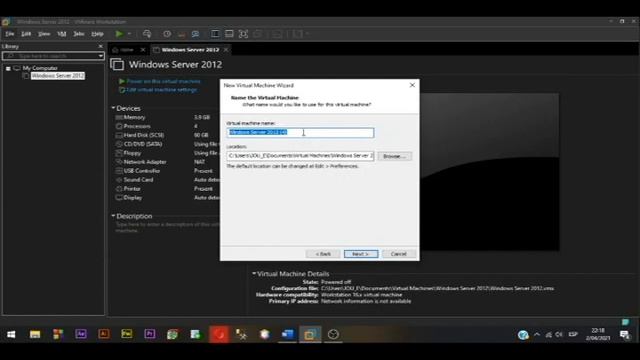Viewport: 640px width, 360px height.
Task: Click the Browse button in wizard
Action: 394,156
